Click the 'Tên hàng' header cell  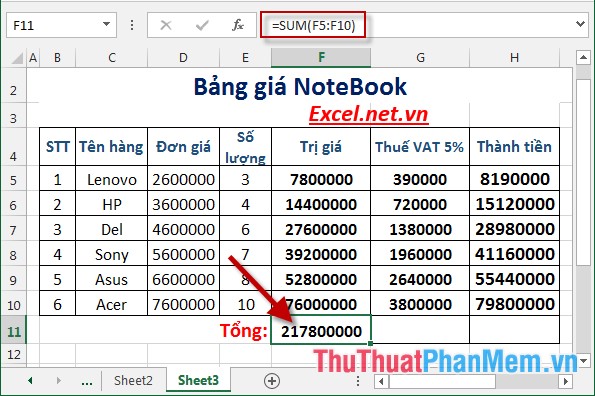pos(112,146)
